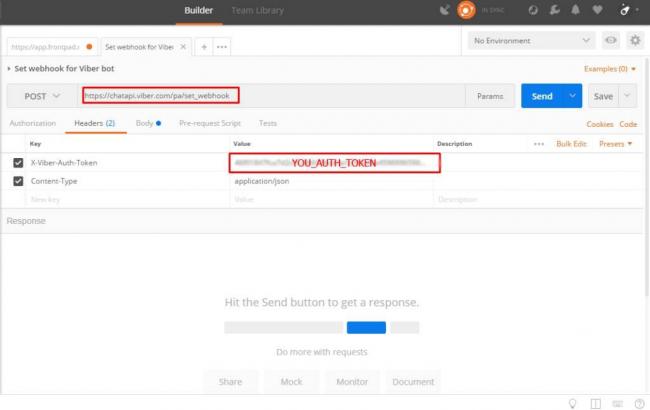Open the Examples (0) dropdown
This screenshot has width=650, height=410.
pos(610,69)
